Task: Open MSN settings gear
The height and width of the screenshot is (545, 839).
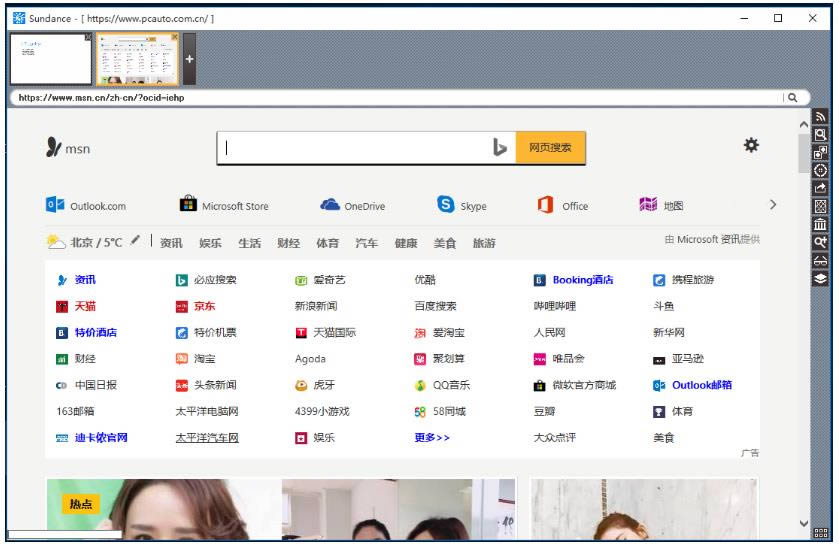Action: 751,146
